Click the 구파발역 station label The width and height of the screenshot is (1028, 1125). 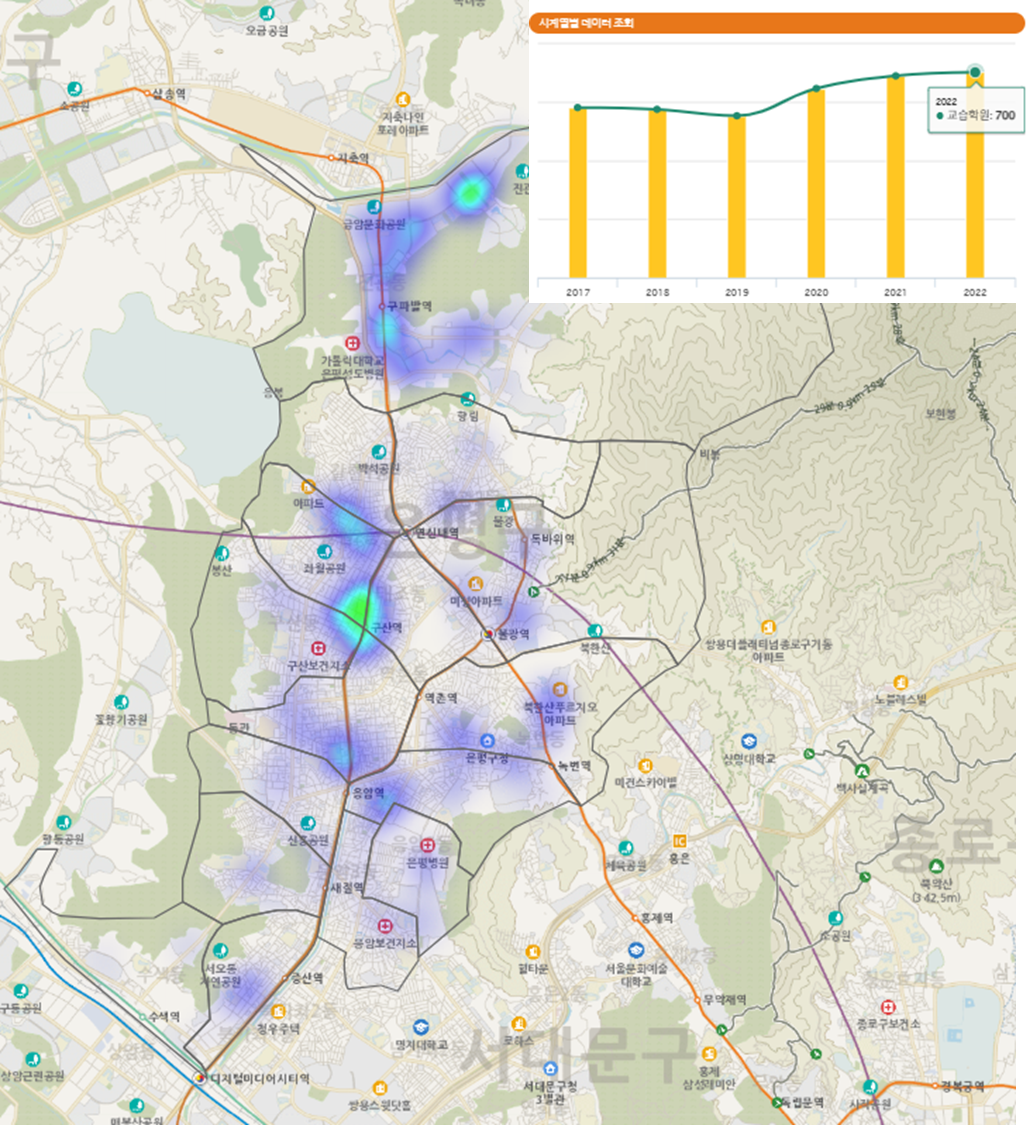(410, 306)
